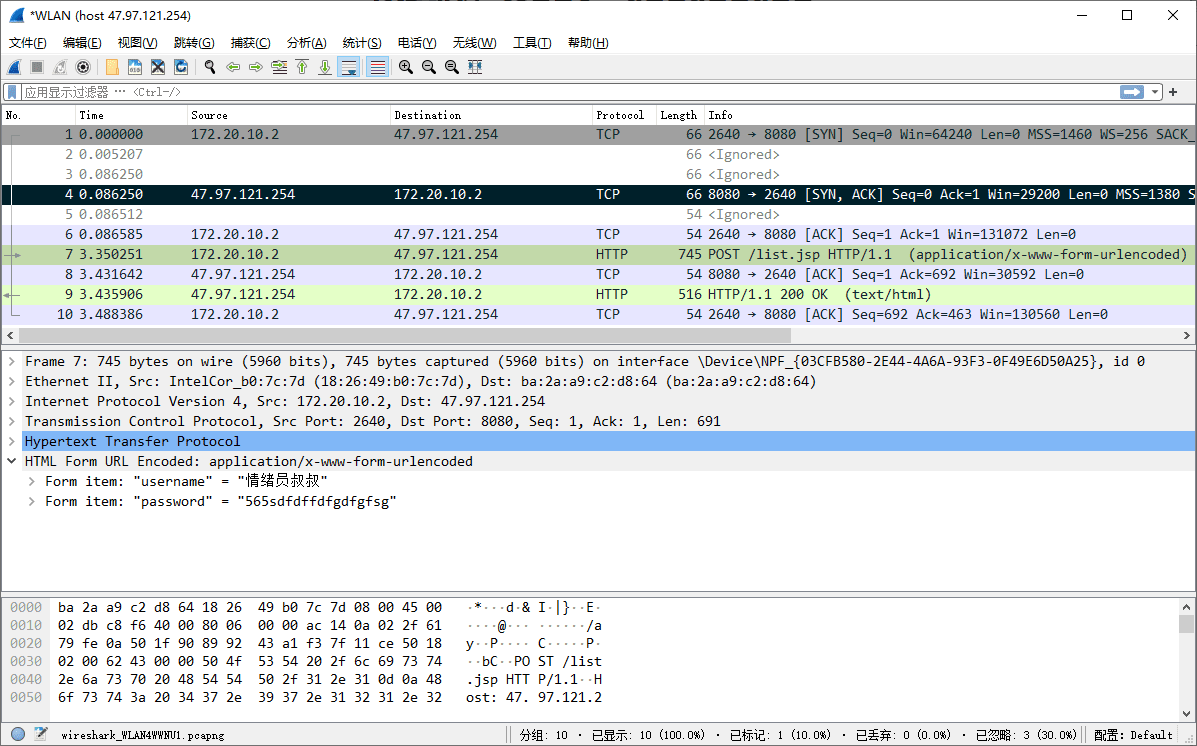Start capturing packets with the shark fin icon
The width and height of the screenshot is (1197, 746).
click(x=15, y=67)
